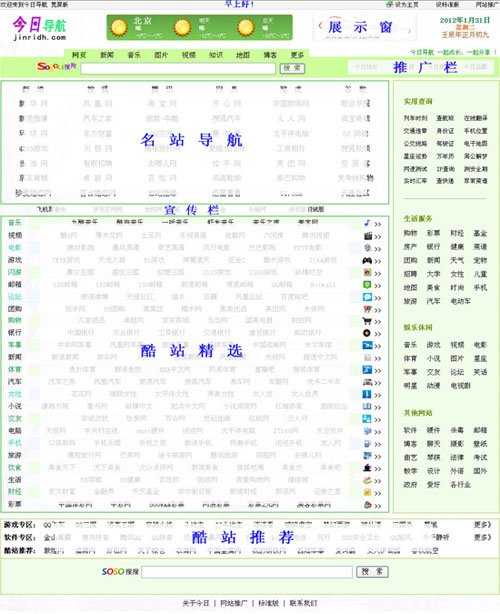Open the 联系我们 footer link
This screenshot has height=614, width=500.
pyautogui.click(x=303, y=603)
